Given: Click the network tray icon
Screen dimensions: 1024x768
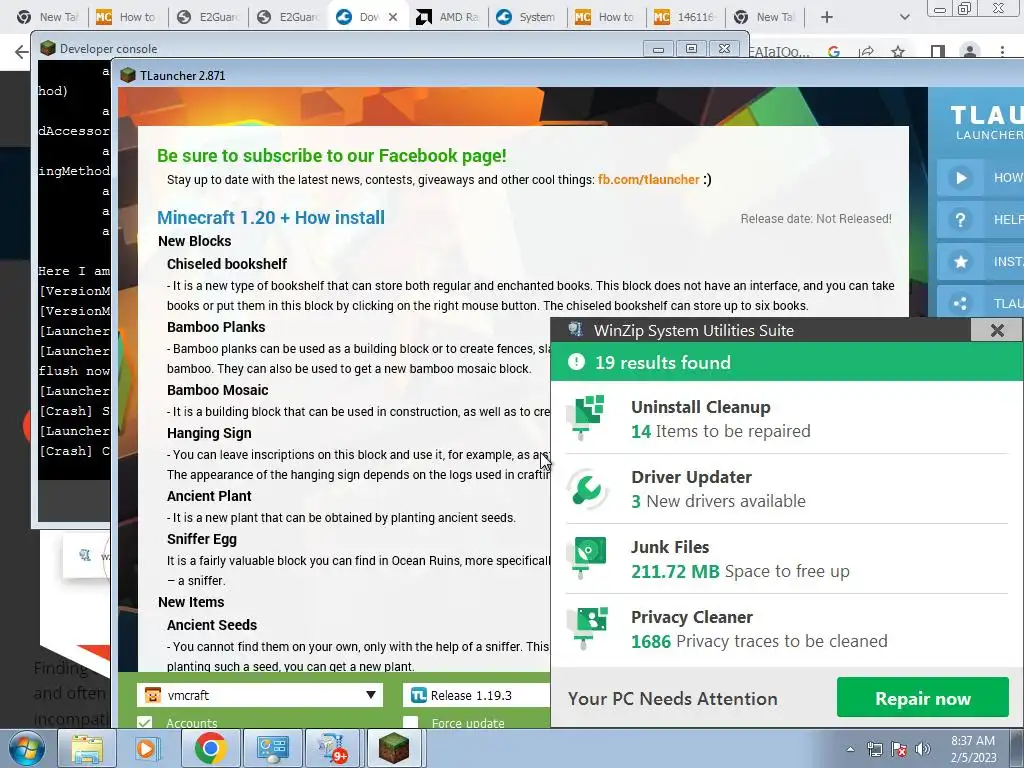Looking at the screenshot, I should click(x=874, y=749).
